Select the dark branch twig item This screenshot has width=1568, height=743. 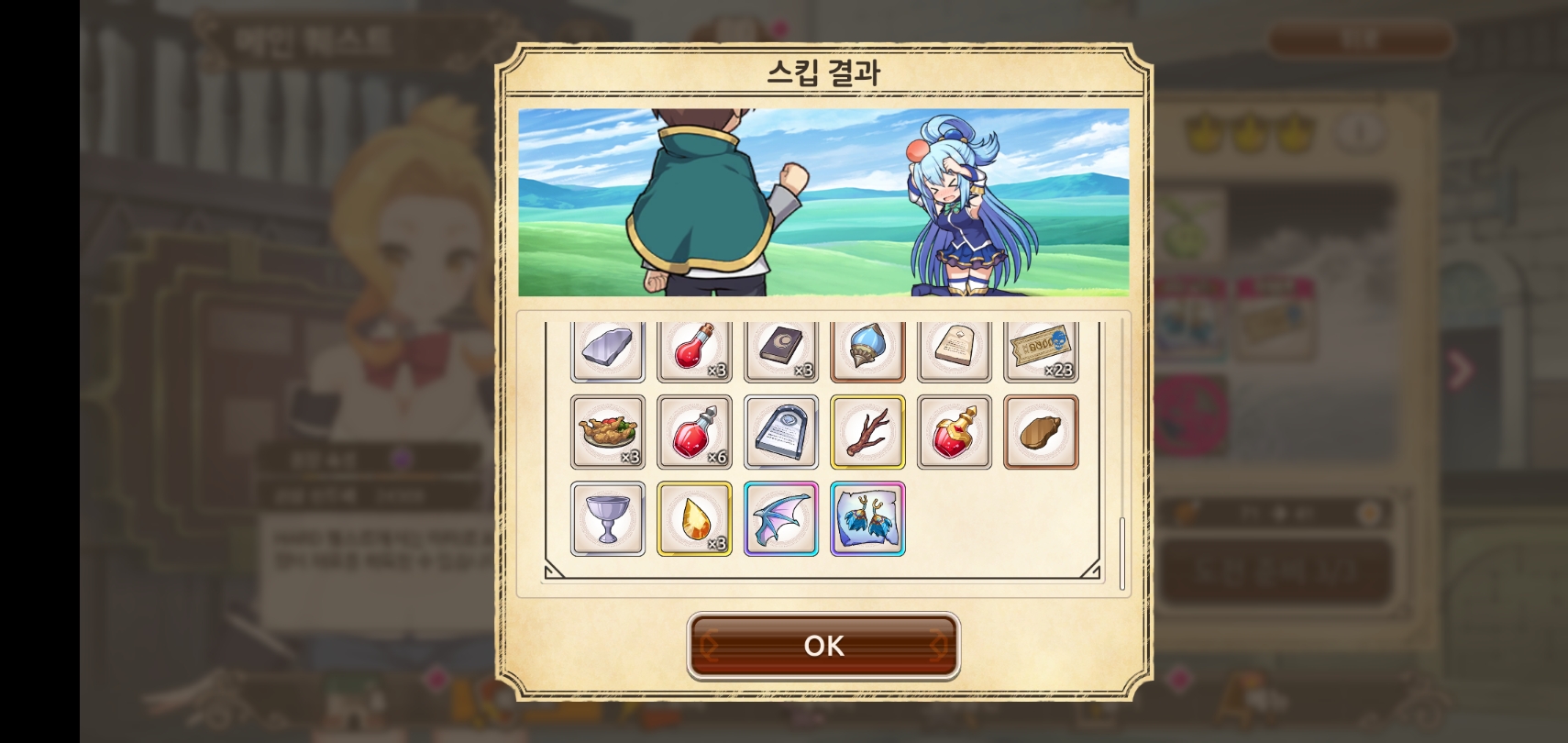click(867, 432)
